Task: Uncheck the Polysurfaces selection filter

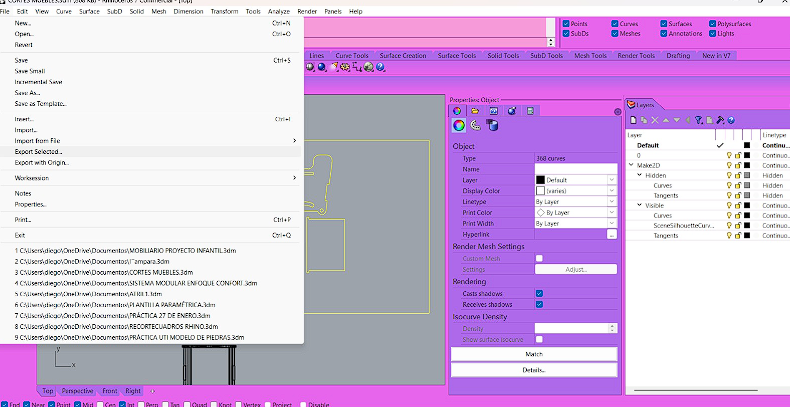Action: [713, 24]
